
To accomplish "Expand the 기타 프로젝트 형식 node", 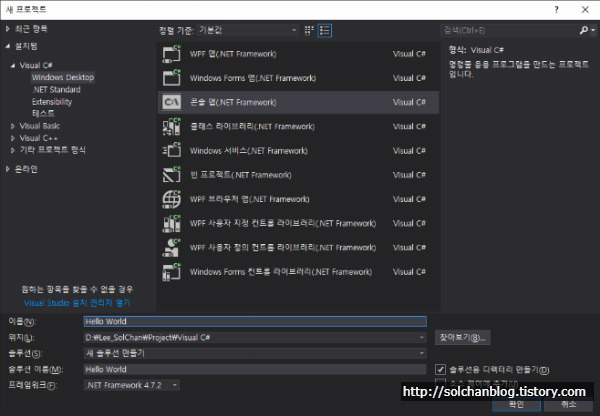I will tap(13, 150).
